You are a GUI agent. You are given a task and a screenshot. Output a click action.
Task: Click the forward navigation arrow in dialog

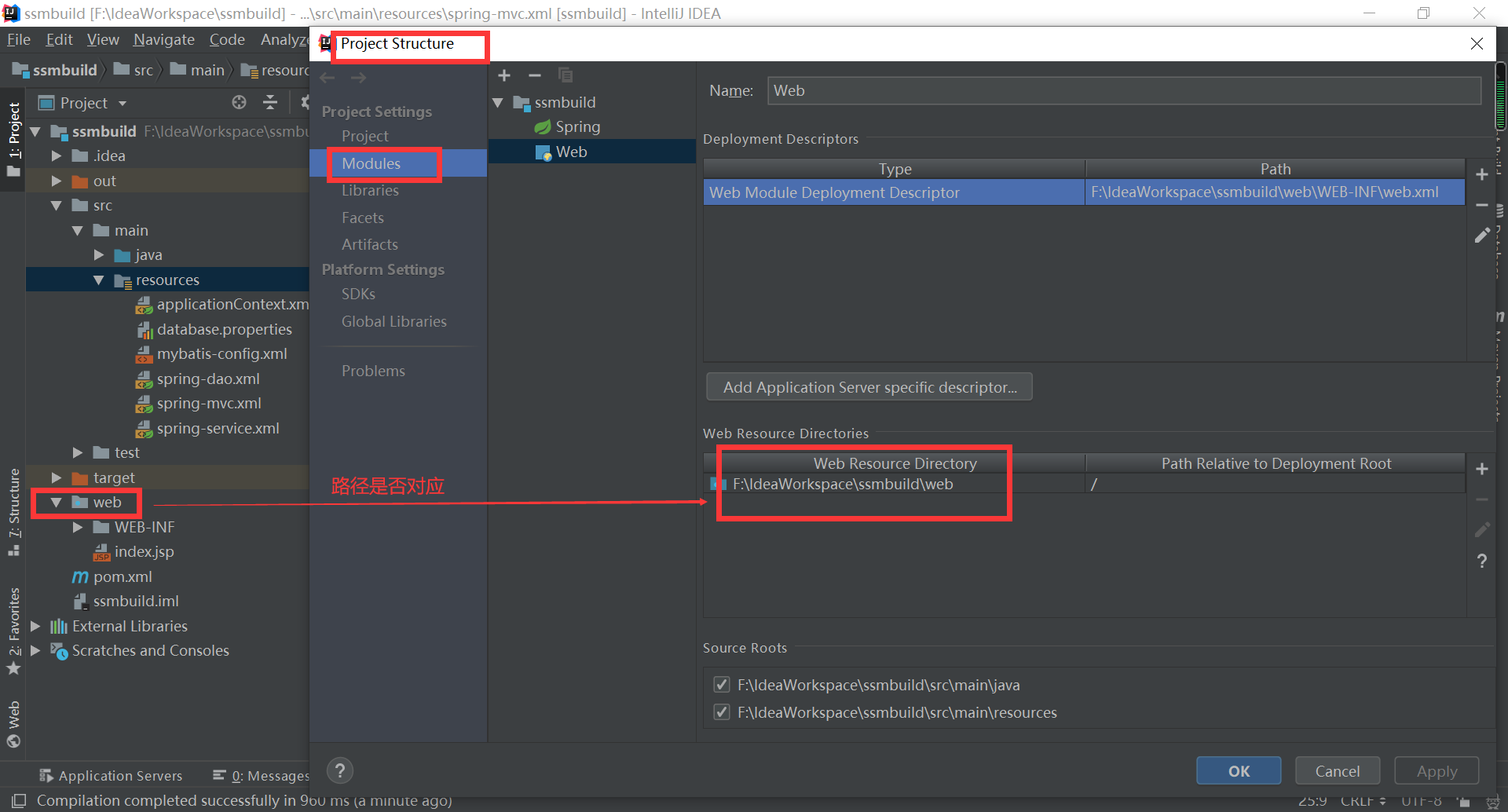pyautogui.click(x=358, y=78)
